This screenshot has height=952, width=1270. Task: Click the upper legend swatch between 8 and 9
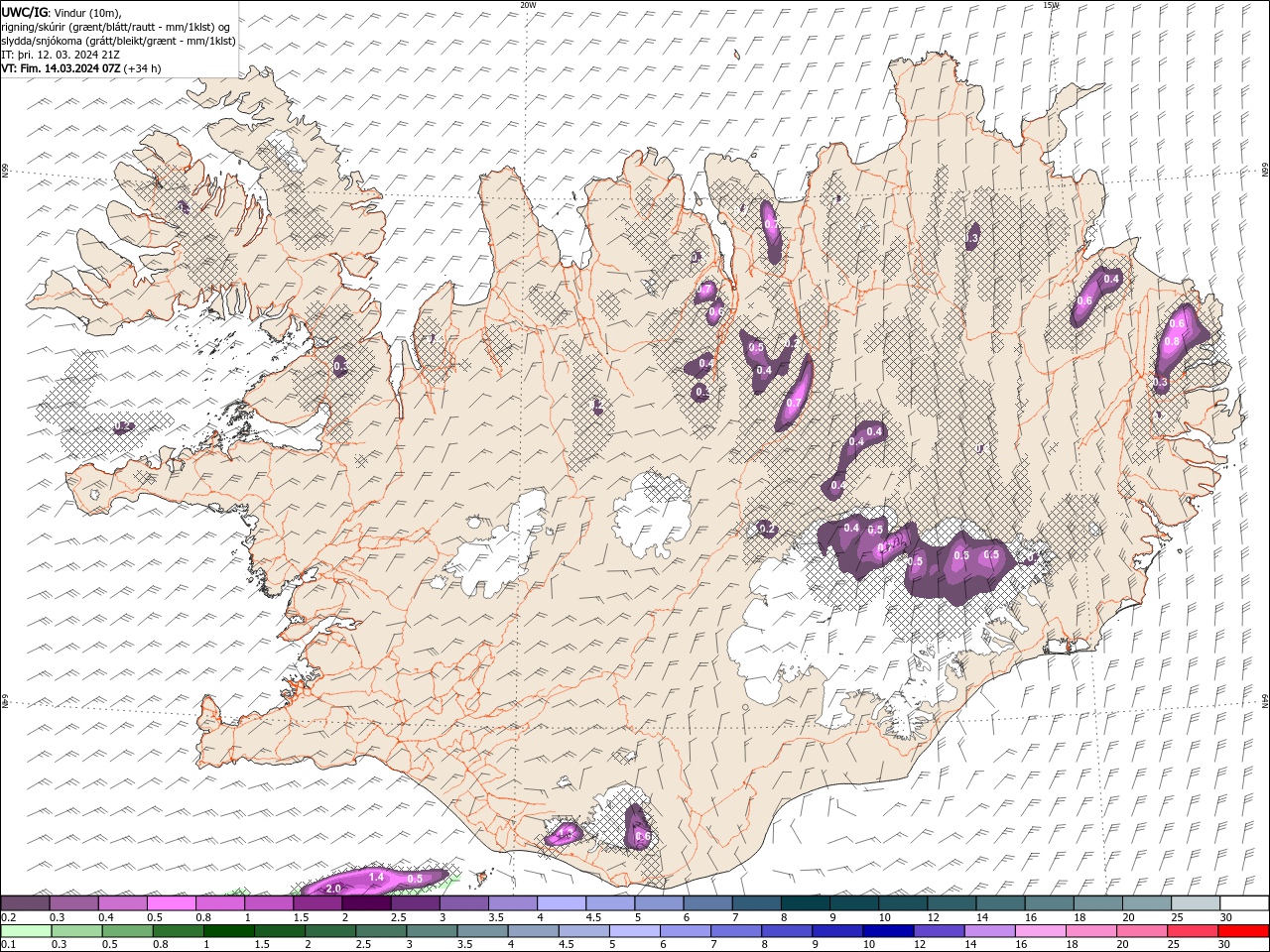pos(806,903)
